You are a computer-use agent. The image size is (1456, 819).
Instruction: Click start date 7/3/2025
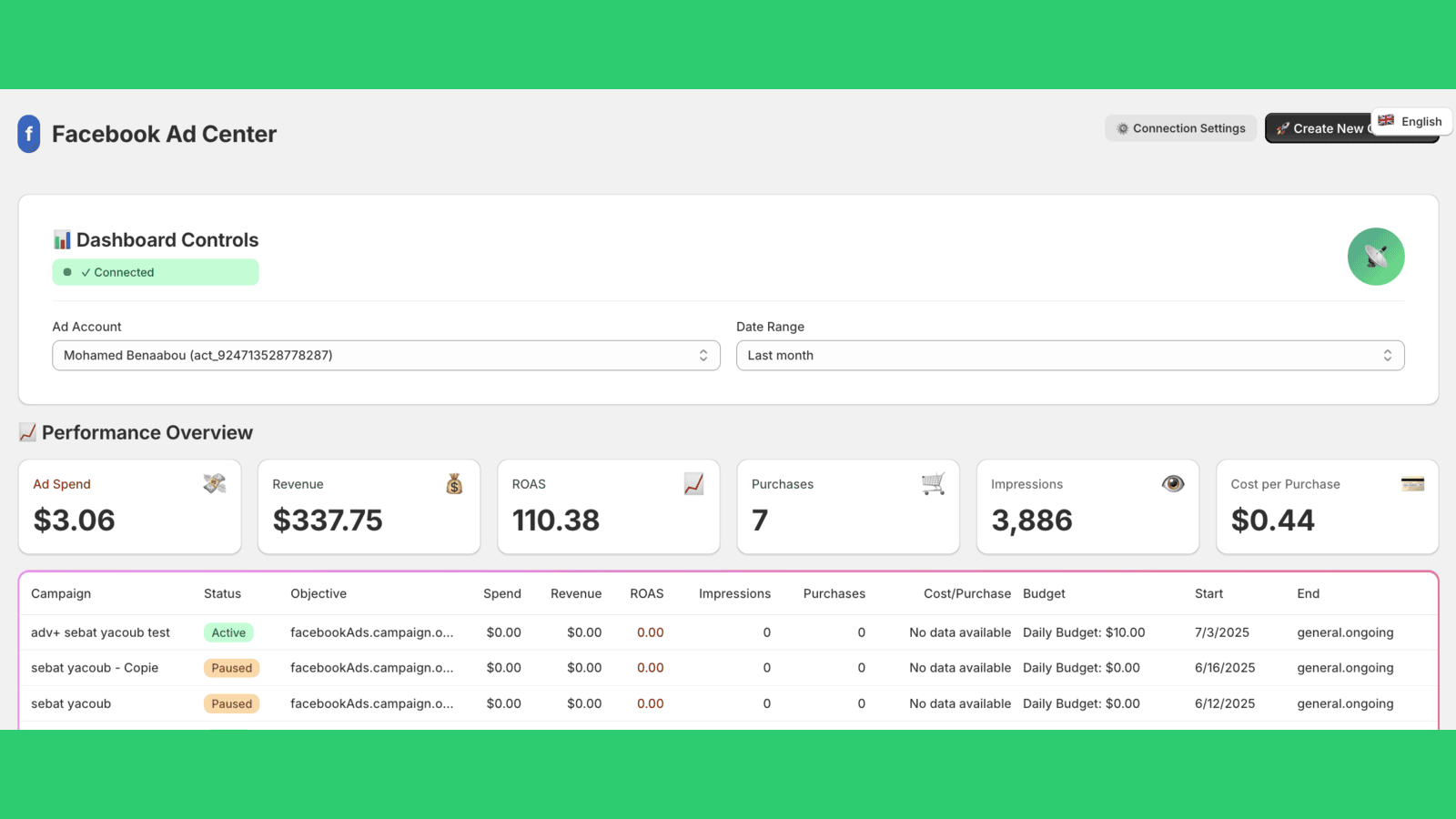coord(1222,632)
